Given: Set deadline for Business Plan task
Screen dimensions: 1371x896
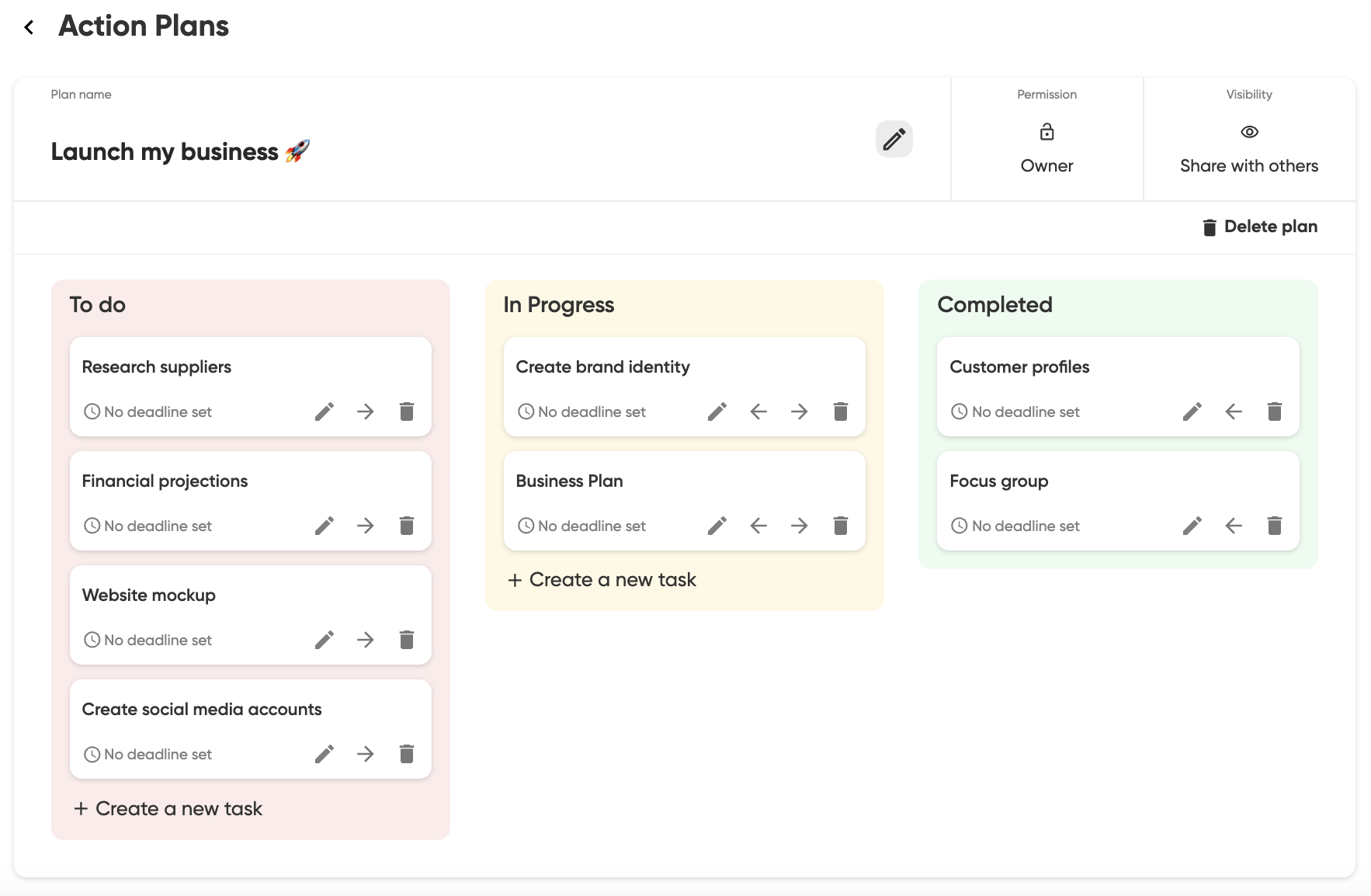Looking at the screenshot, I should [x=581, y=526].
